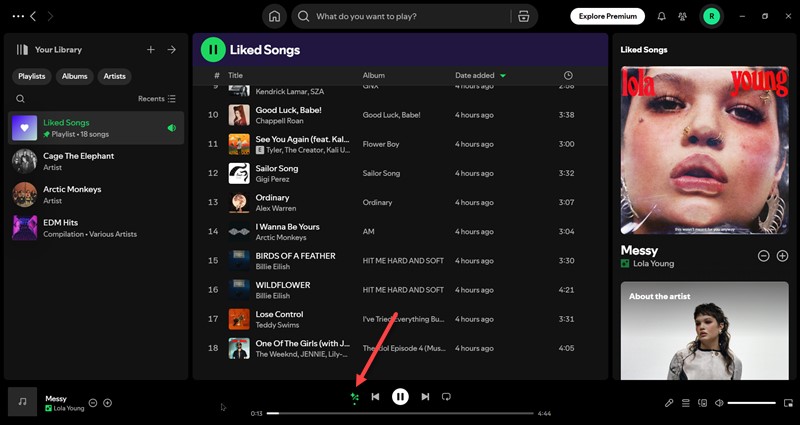The width and height of the screenshot is (800, 425).
Task: Open Lola Young from the Now Playing panel
Action: click(x=653, y=264)
